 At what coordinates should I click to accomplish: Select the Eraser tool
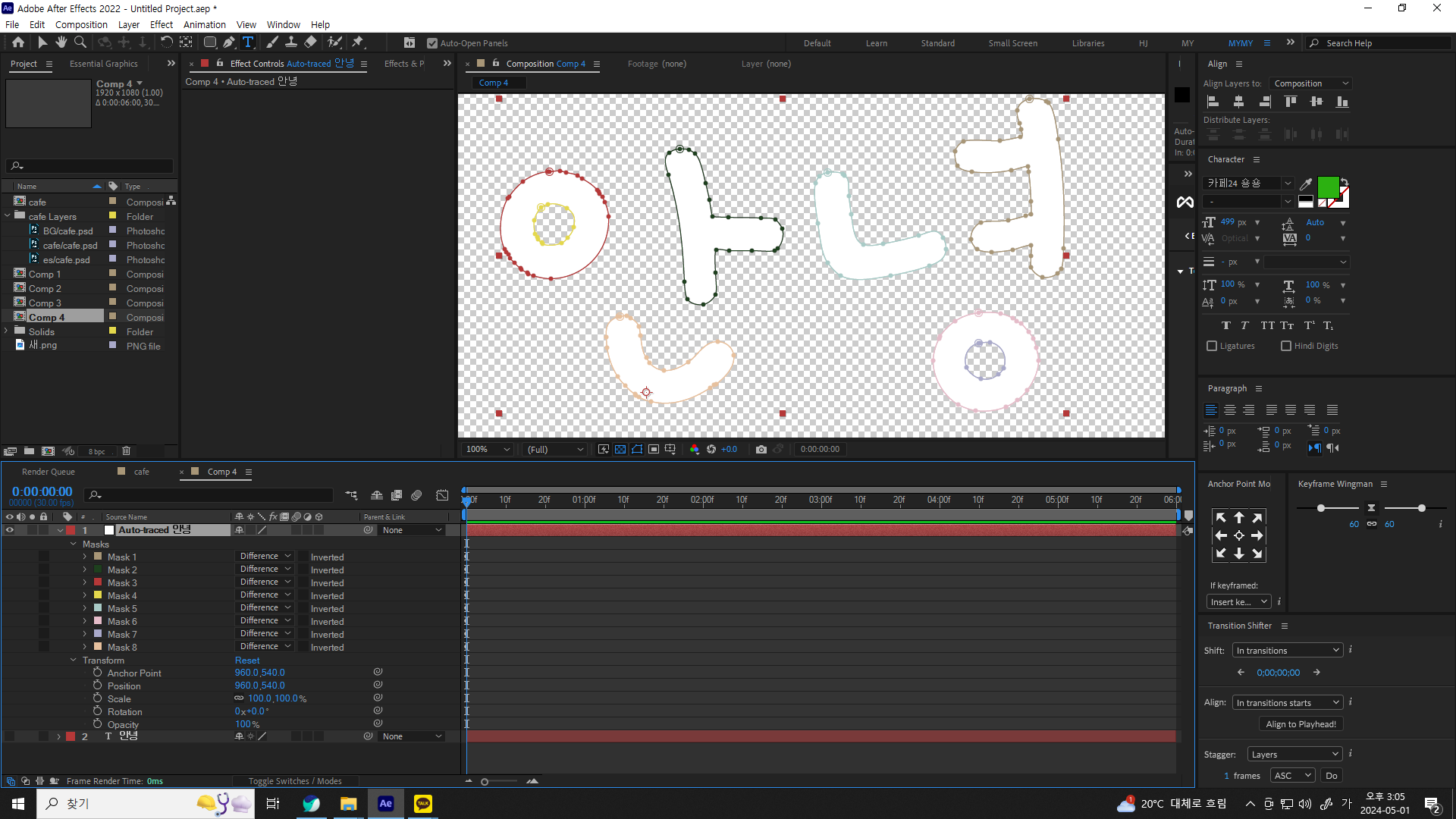(x=310, y=42)
